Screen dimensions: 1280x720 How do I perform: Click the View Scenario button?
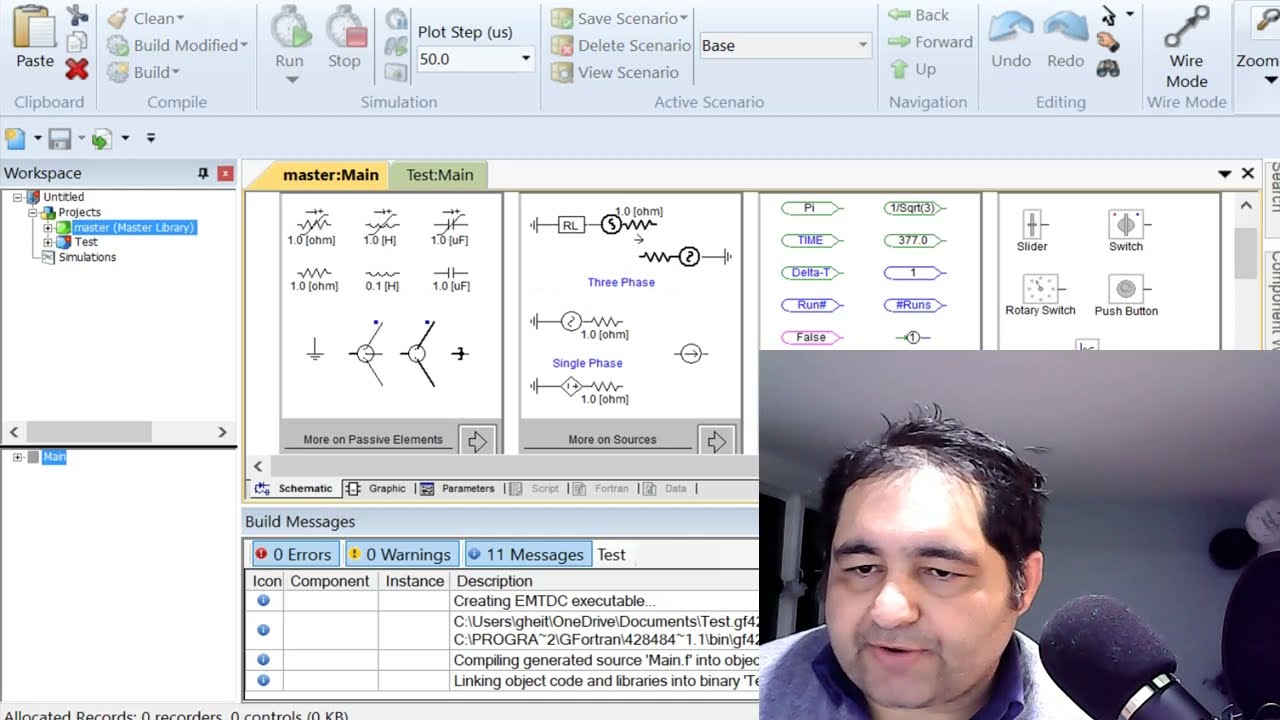click(x=615, y=72)
